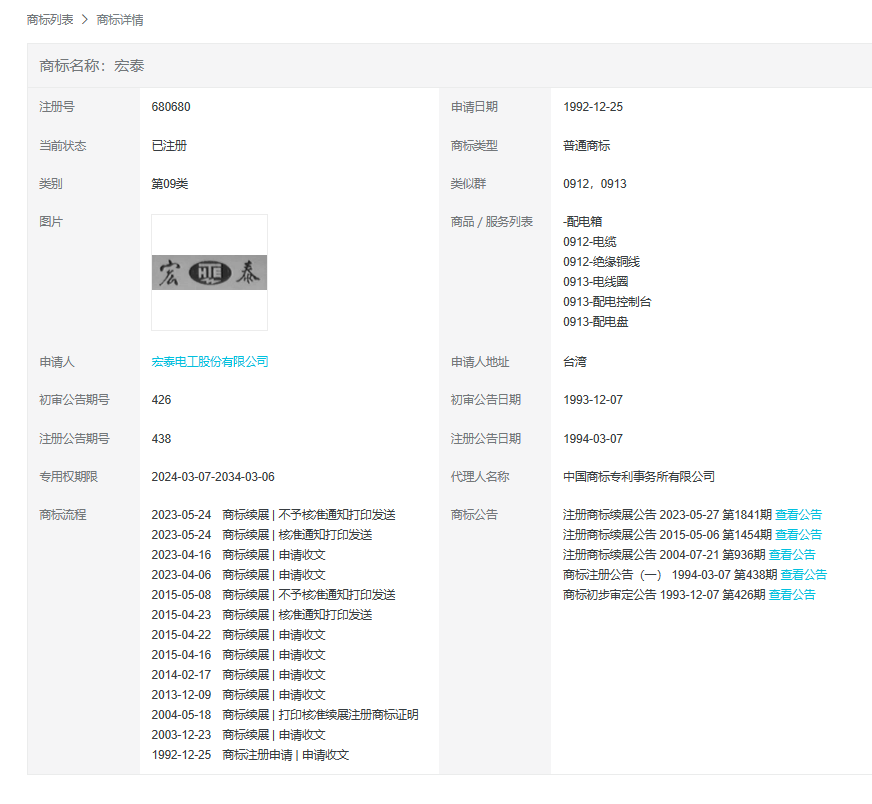872x804 pixels.
Task: Click goods item 0913-配电盘
Action: 596,322
